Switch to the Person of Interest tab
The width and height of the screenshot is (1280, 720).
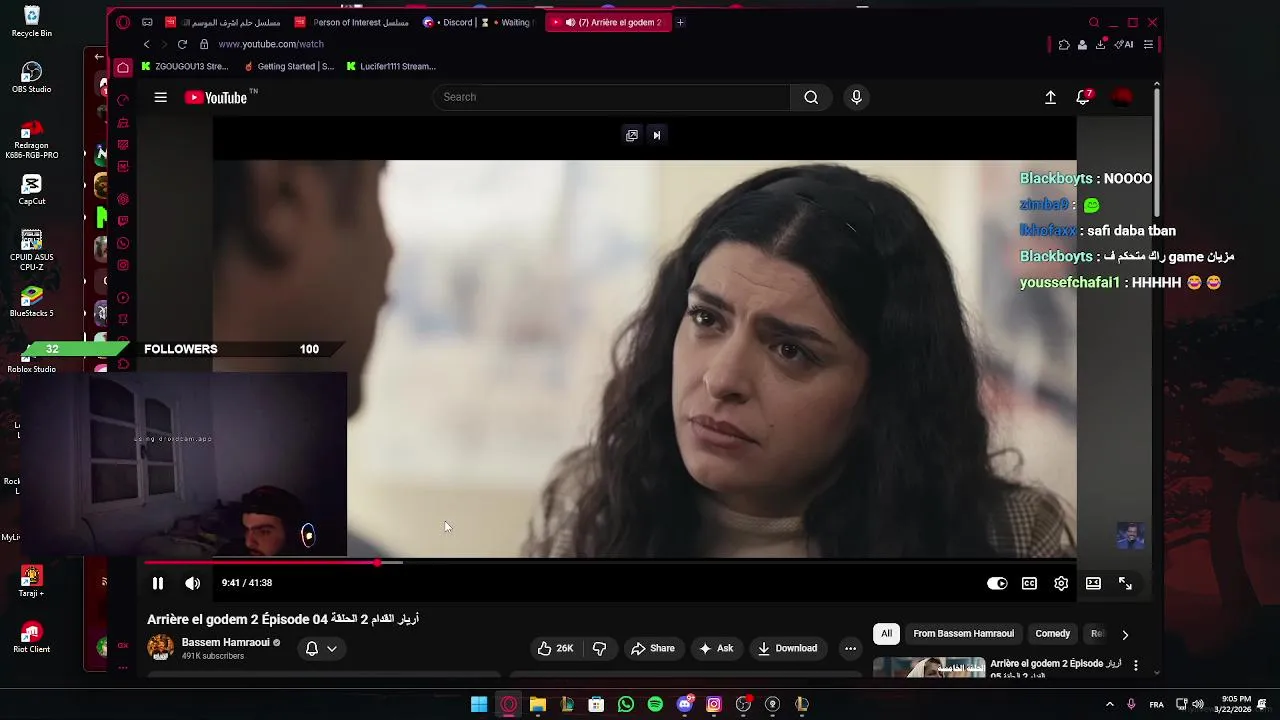(352, 22)
